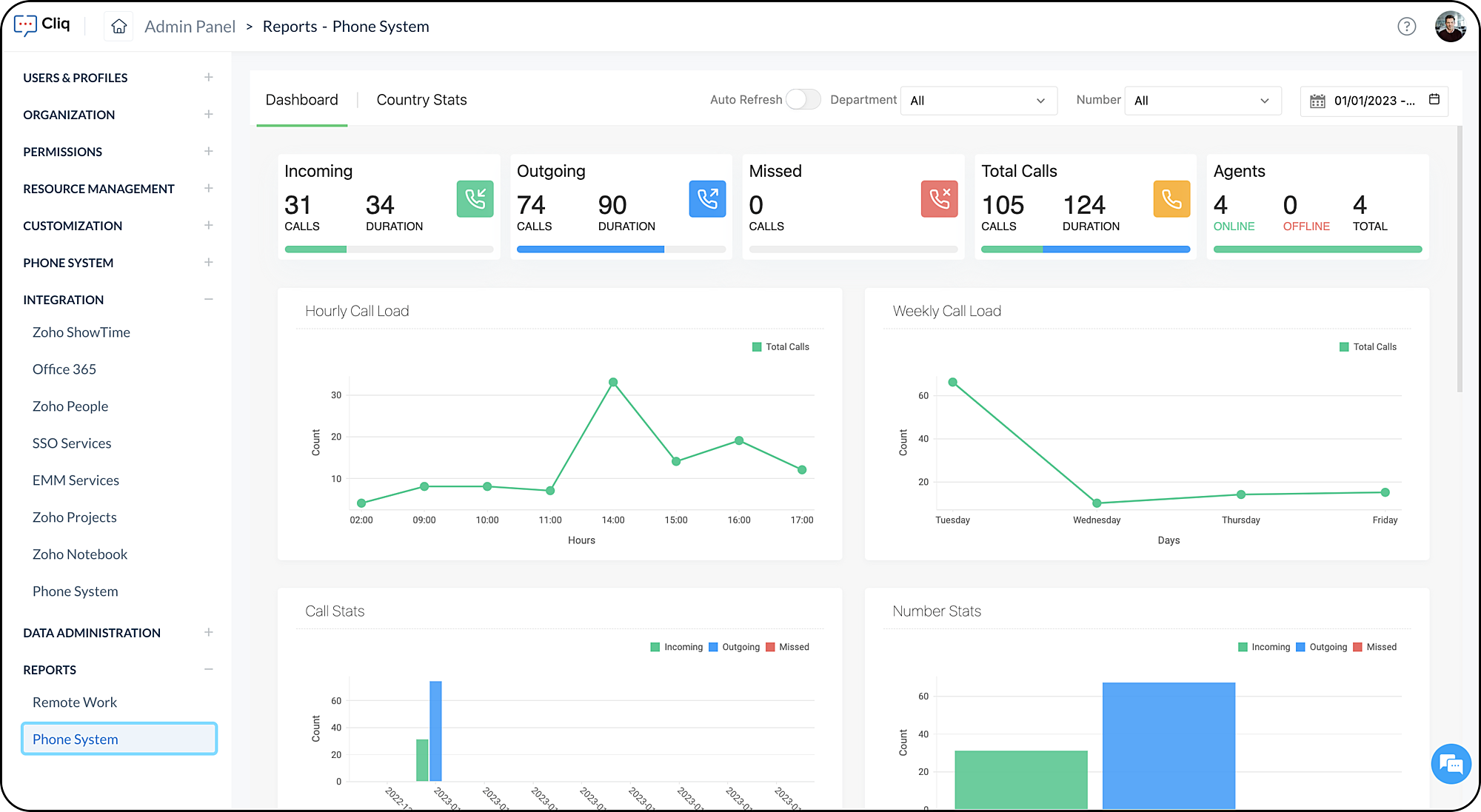Click the calendar icon beside date range
This screenshot has height=812, width=1481.
coord(1434,100)
